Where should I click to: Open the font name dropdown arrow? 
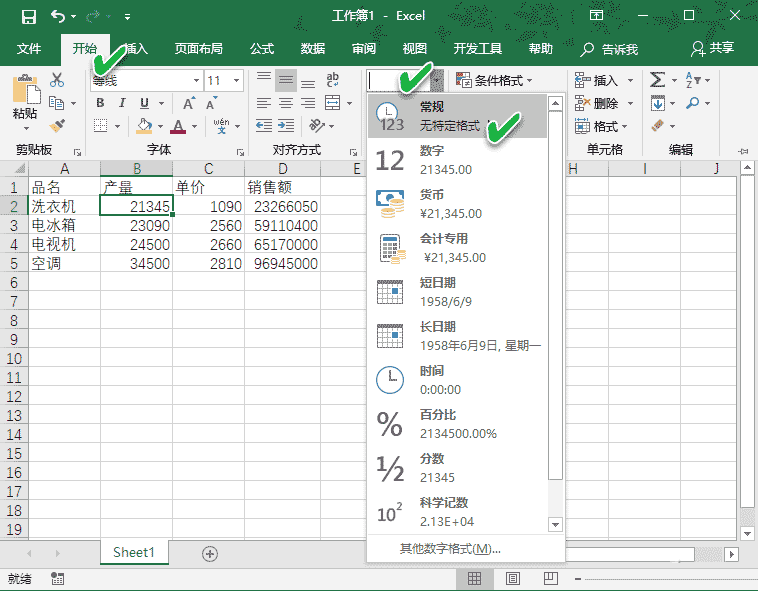(196, 80)
